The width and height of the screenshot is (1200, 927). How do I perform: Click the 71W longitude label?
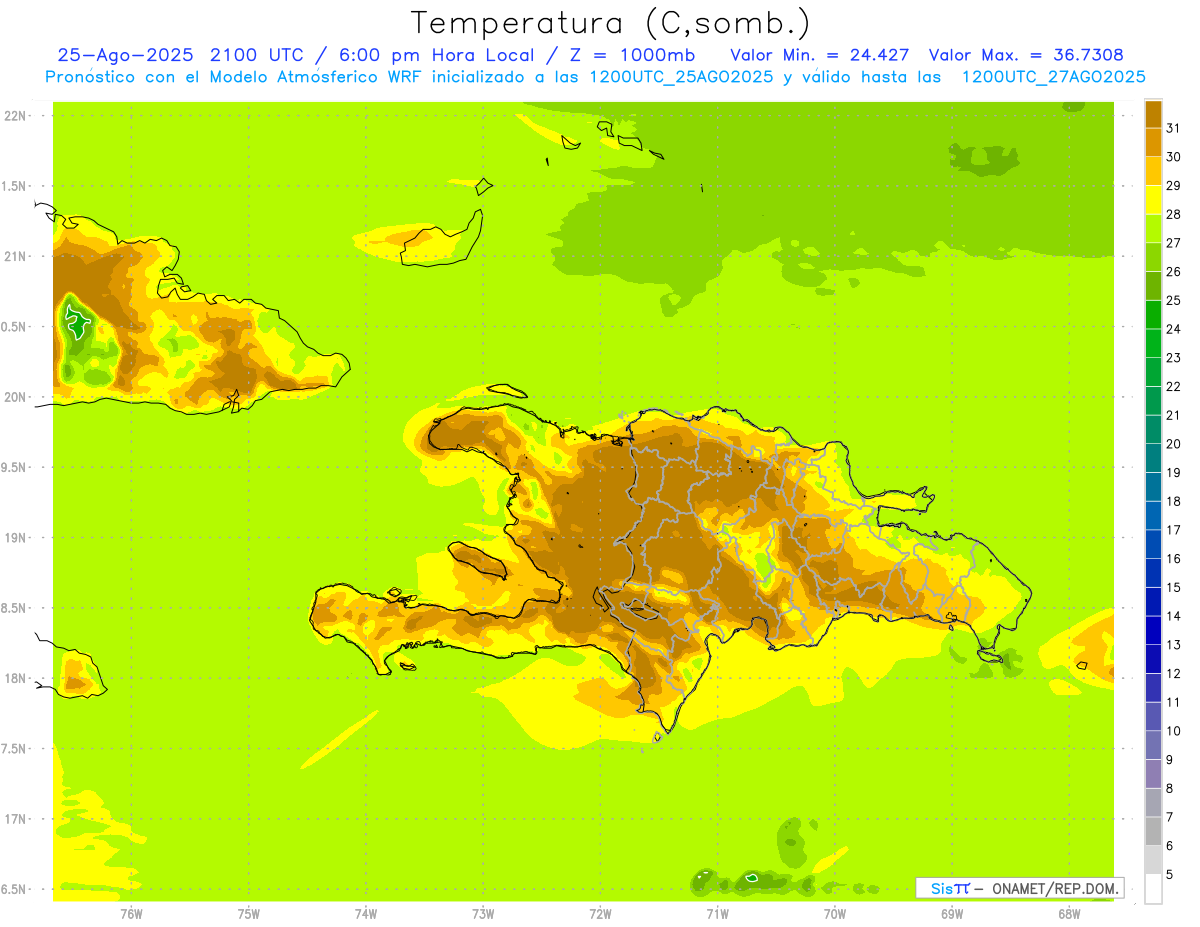click(x=717, y=914)
